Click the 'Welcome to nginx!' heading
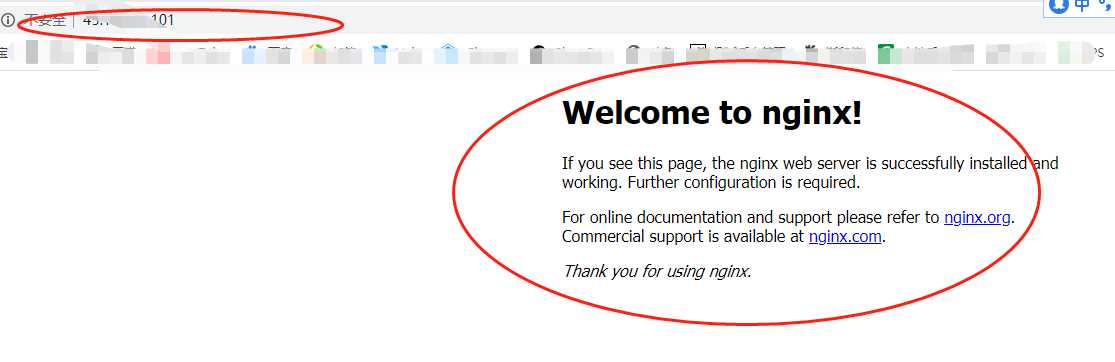Image resolution: width=1115 pixels, height=362 pixels. [x=712, y=112]
